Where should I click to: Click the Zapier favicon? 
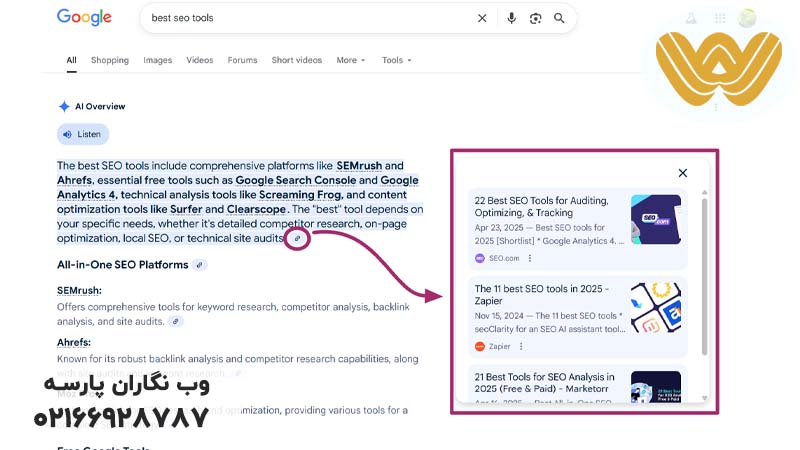(x=480, y=346)
